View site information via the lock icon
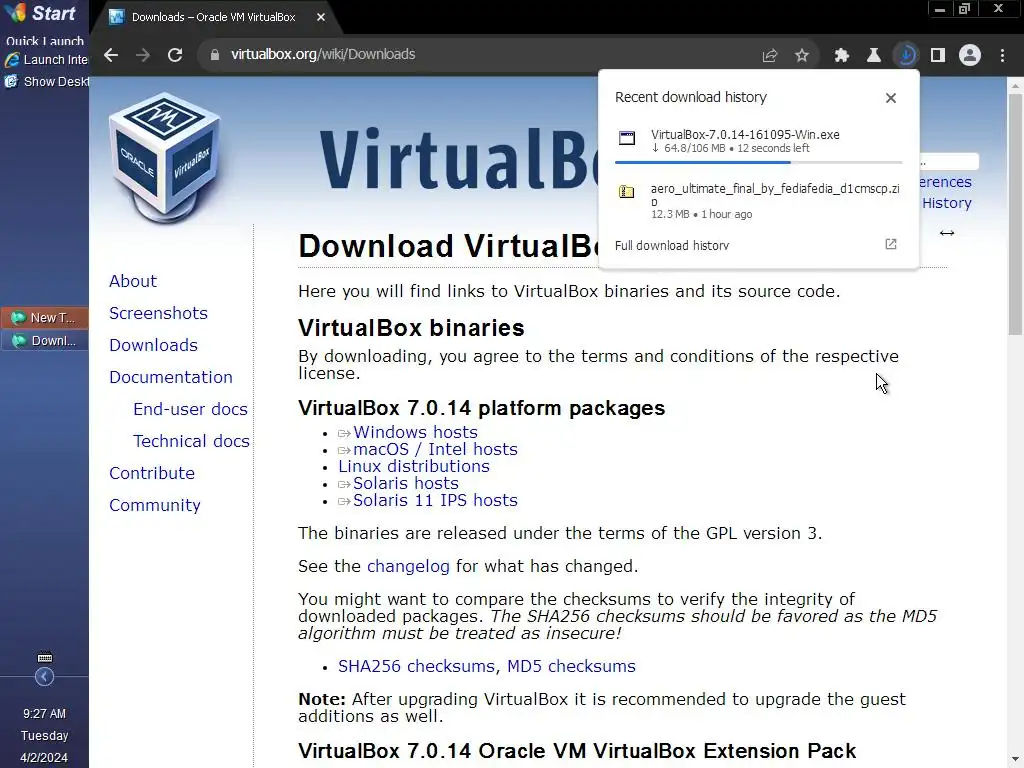Image resolution: width=1024 pixels, height=768 pixels. [215, 55]
